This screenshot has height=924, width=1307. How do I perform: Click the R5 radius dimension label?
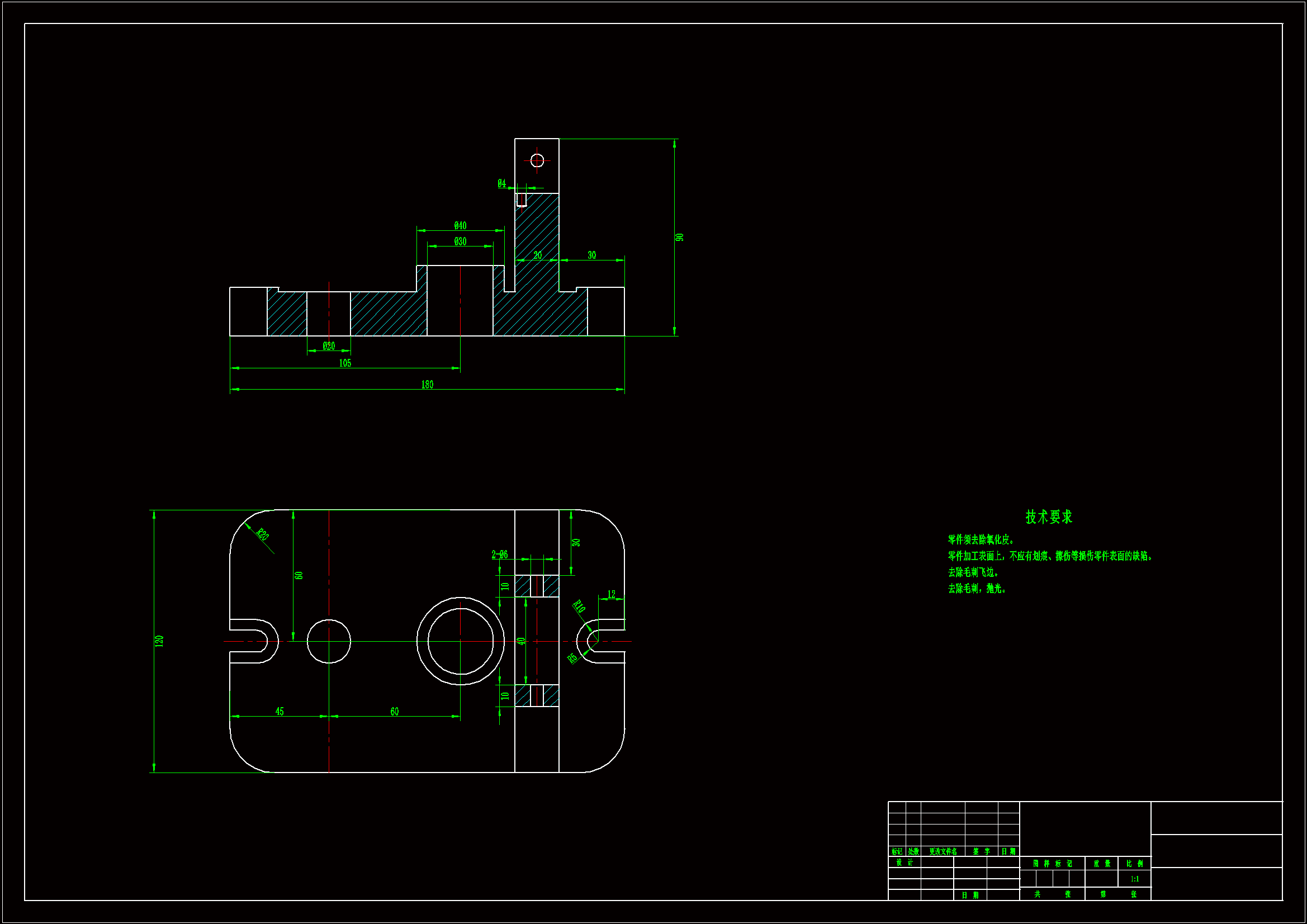[572, 658]
